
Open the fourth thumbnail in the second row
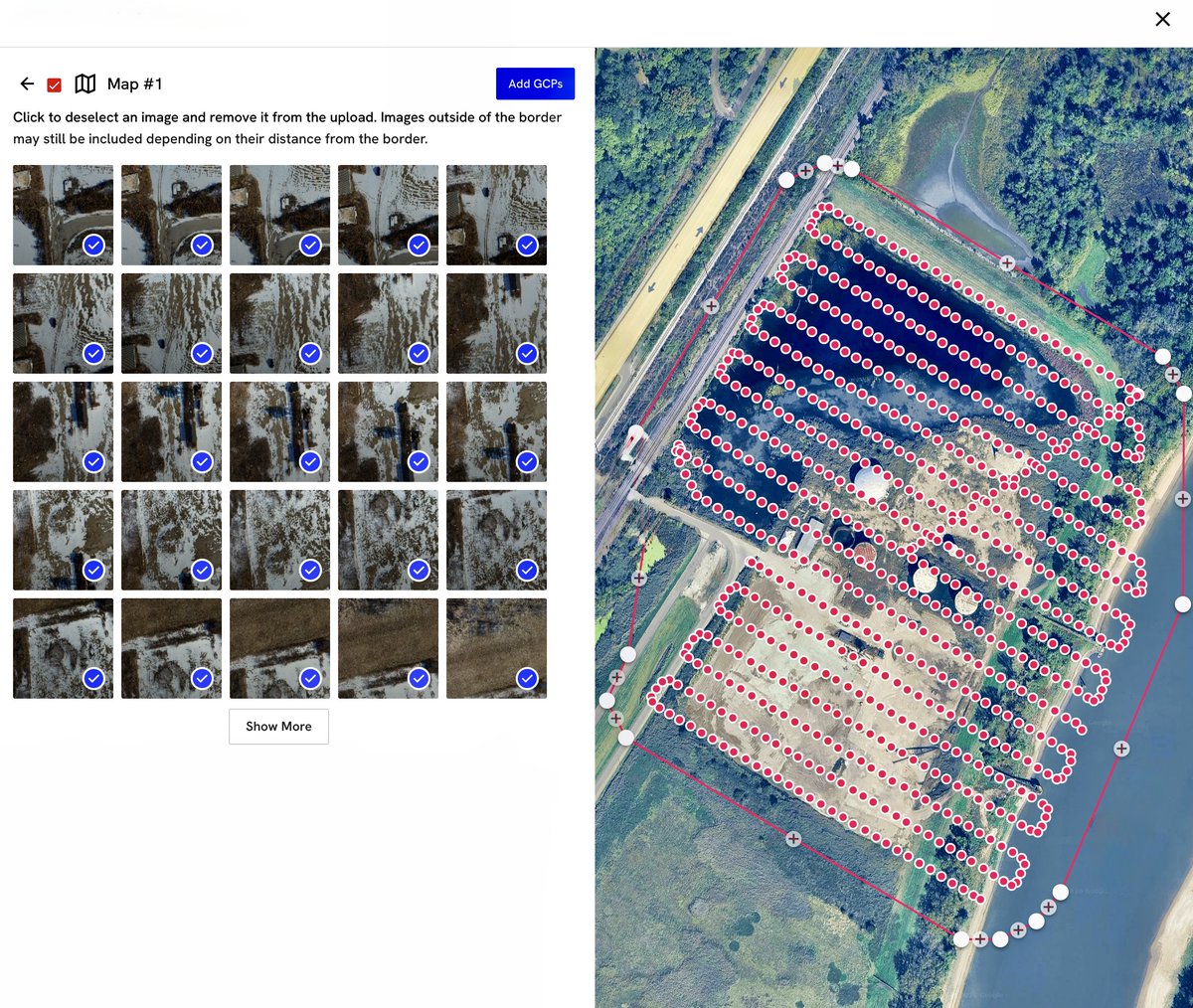tap(388, 323)
